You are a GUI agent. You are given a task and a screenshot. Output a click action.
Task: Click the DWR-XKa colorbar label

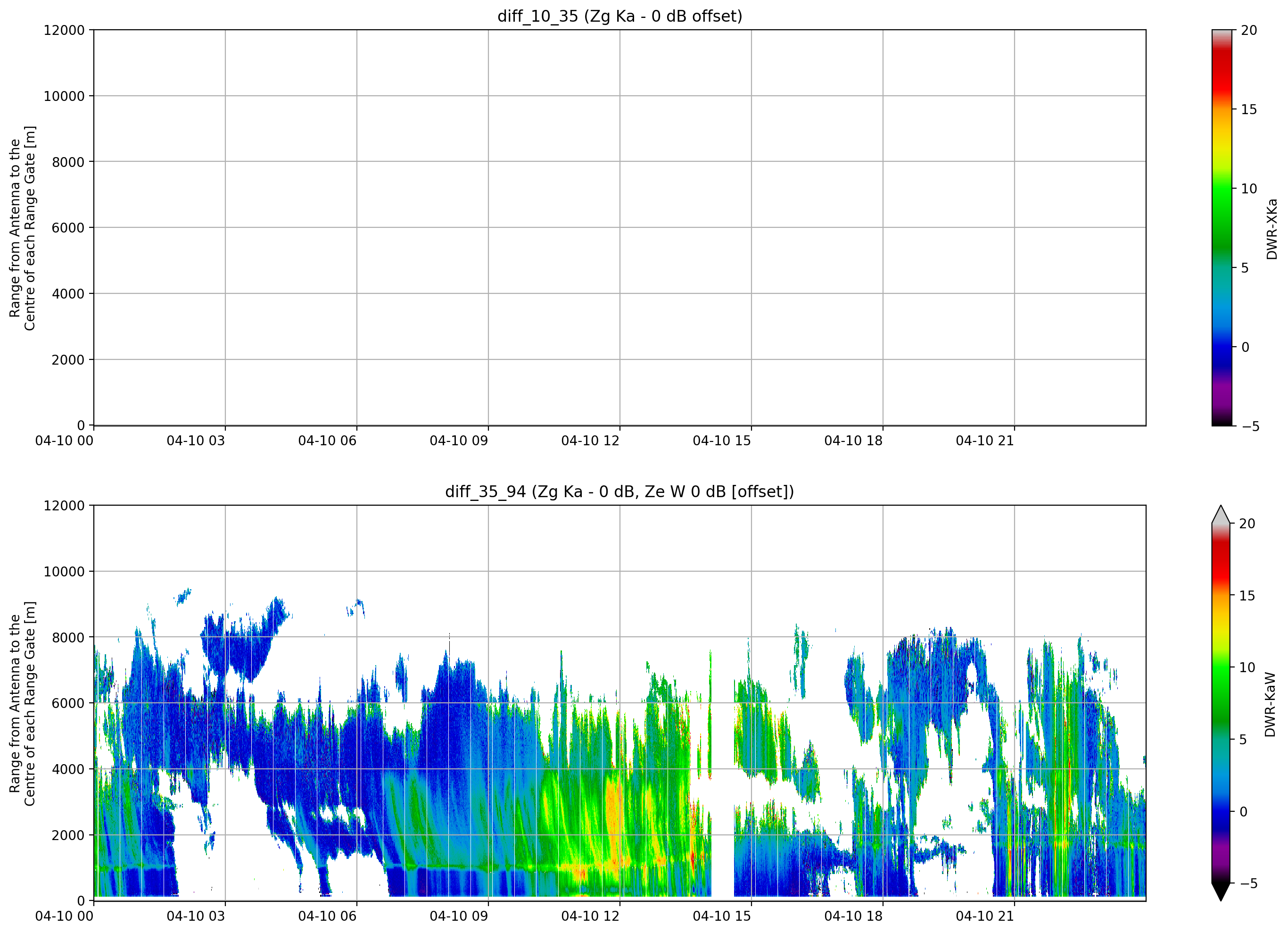(1271, 228)
